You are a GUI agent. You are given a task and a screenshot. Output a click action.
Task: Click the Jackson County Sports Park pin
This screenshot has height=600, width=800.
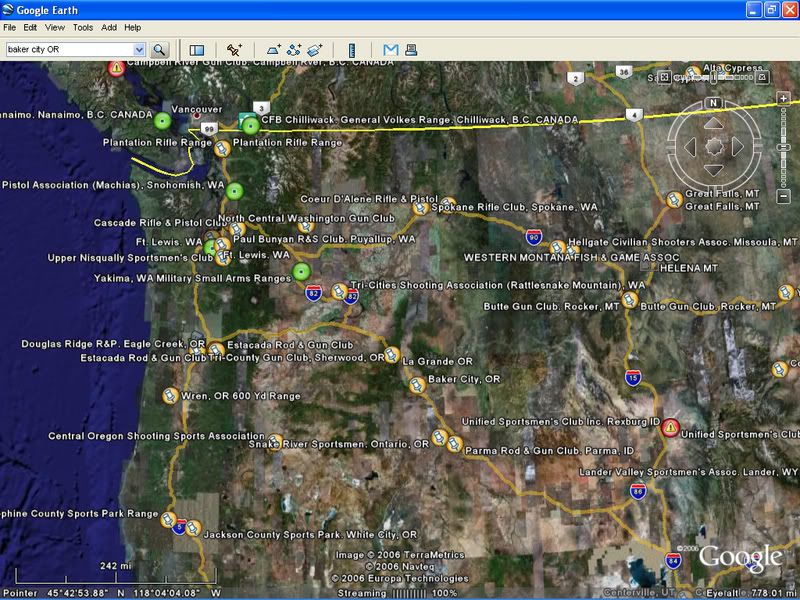[x=193, y=528]
